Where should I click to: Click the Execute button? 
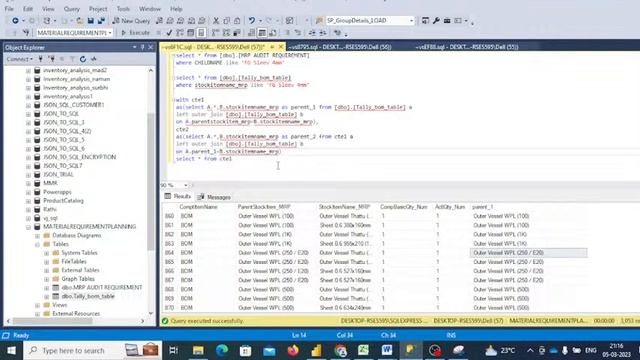[136, 33]
